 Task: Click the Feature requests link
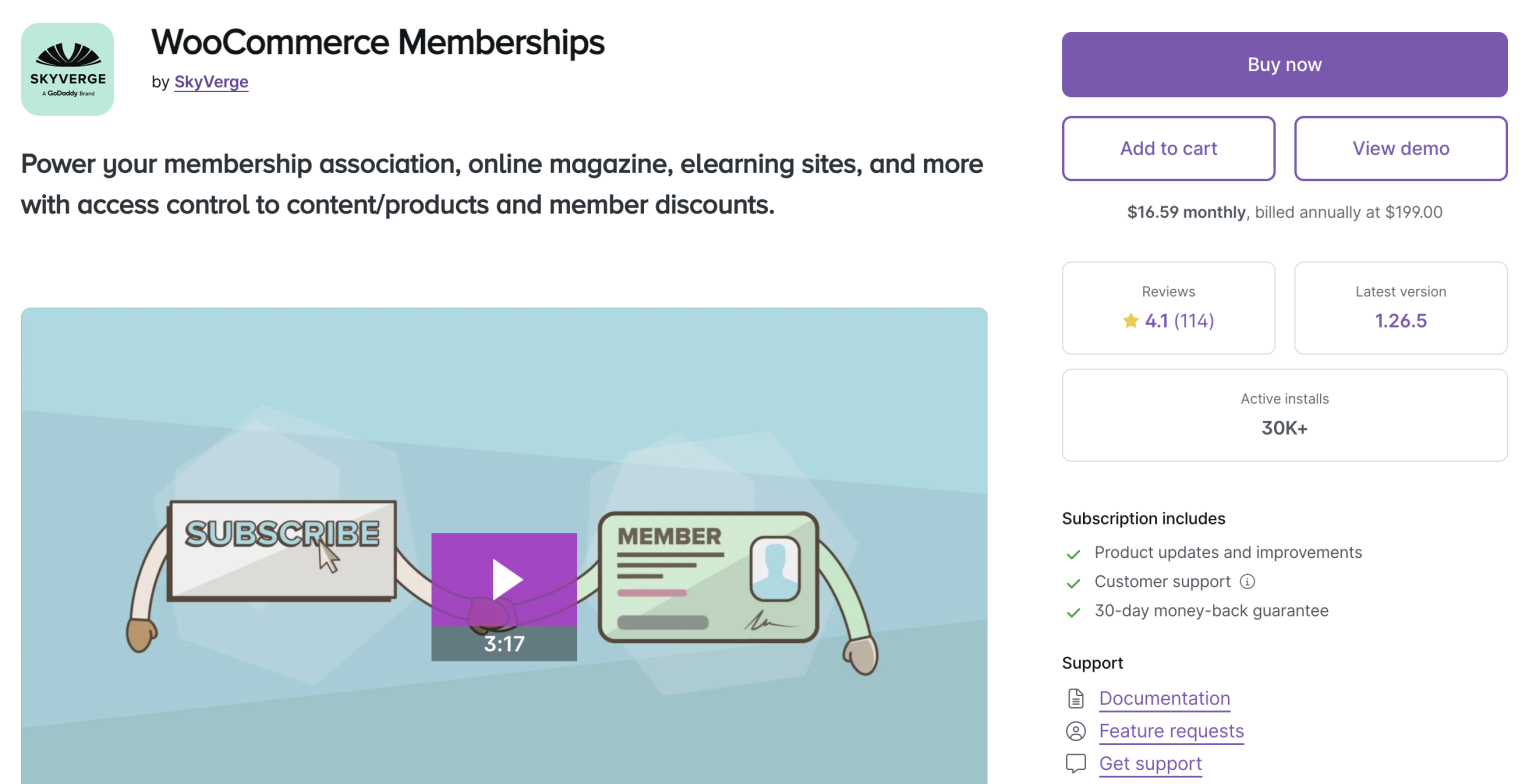[x=1171, y=731]
